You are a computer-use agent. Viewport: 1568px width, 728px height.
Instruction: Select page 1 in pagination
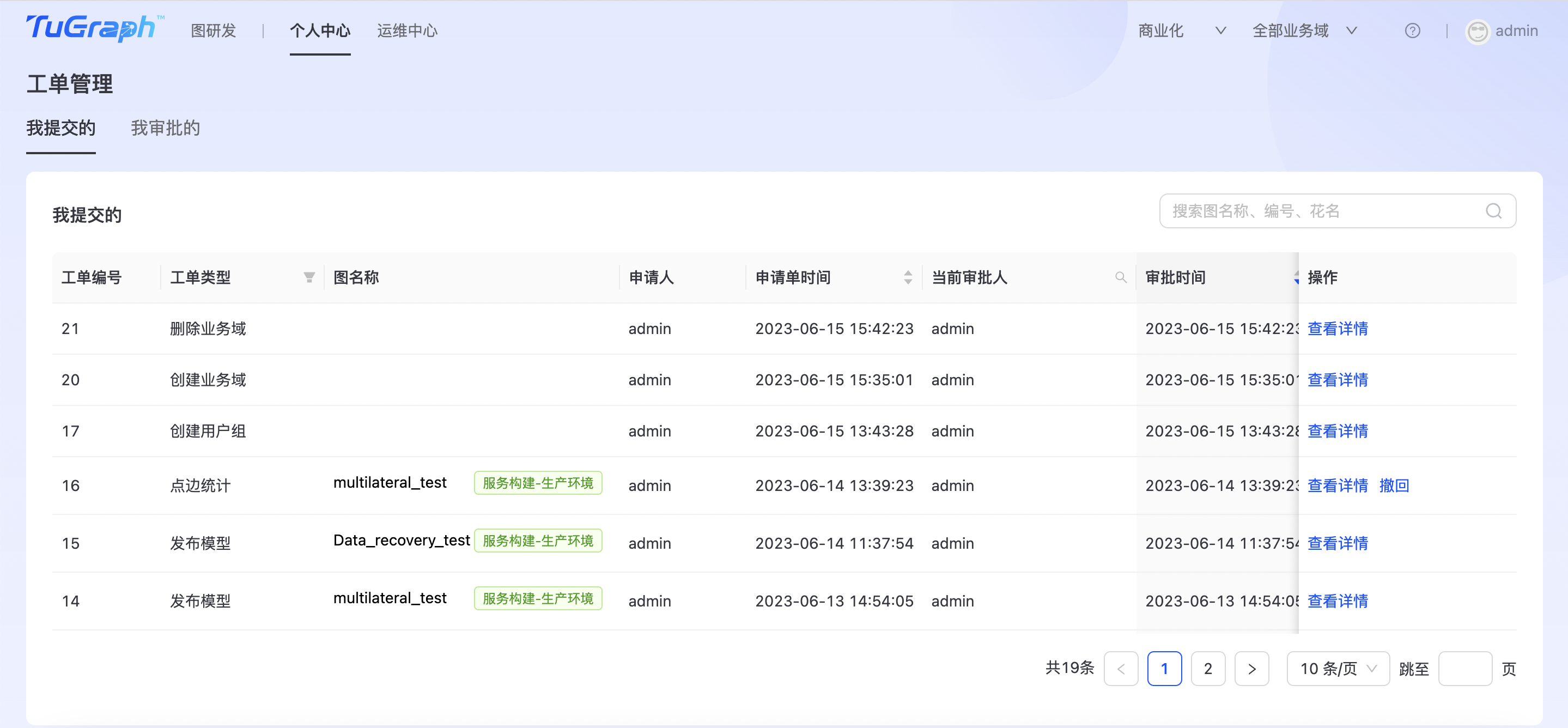point(1164,669)
